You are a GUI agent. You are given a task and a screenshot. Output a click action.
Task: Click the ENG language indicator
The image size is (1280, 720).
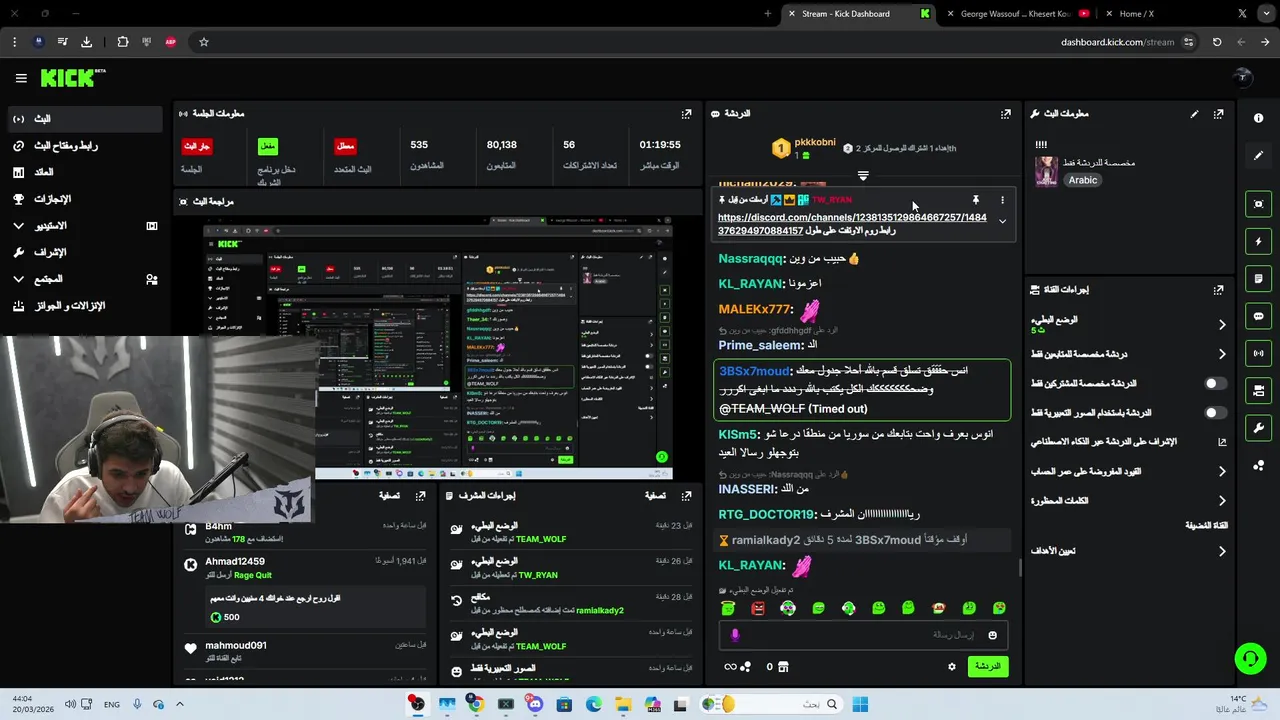pos(111,705)
